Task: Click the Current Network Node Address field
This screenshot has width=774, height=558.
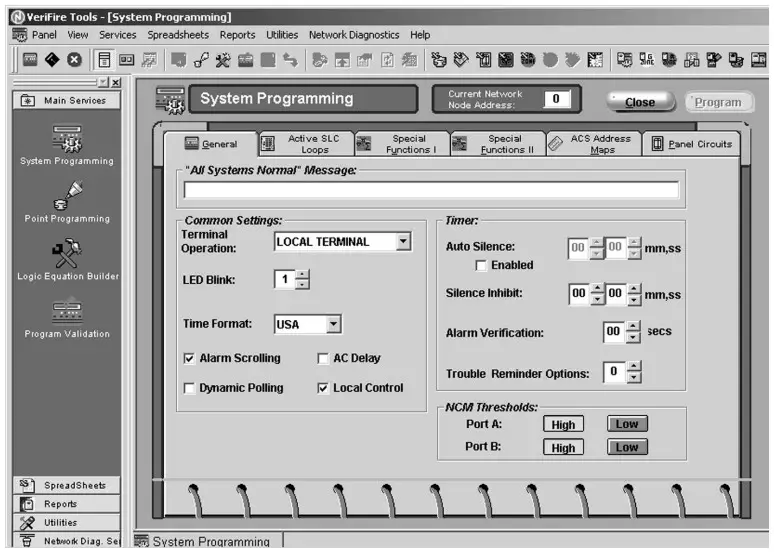Action: (x=557, y=99)
